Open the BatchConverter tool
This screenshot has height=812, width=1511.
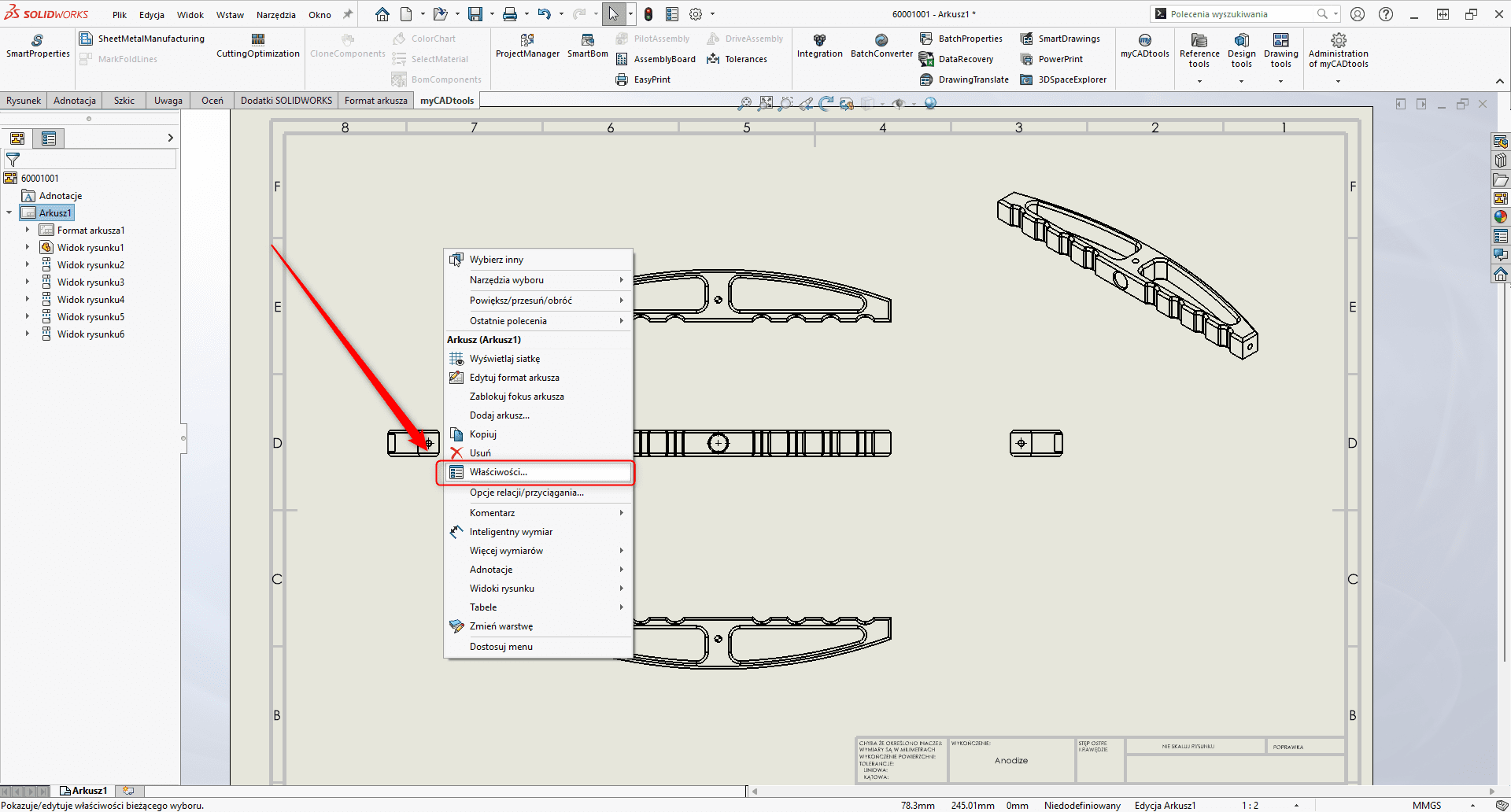881,47
